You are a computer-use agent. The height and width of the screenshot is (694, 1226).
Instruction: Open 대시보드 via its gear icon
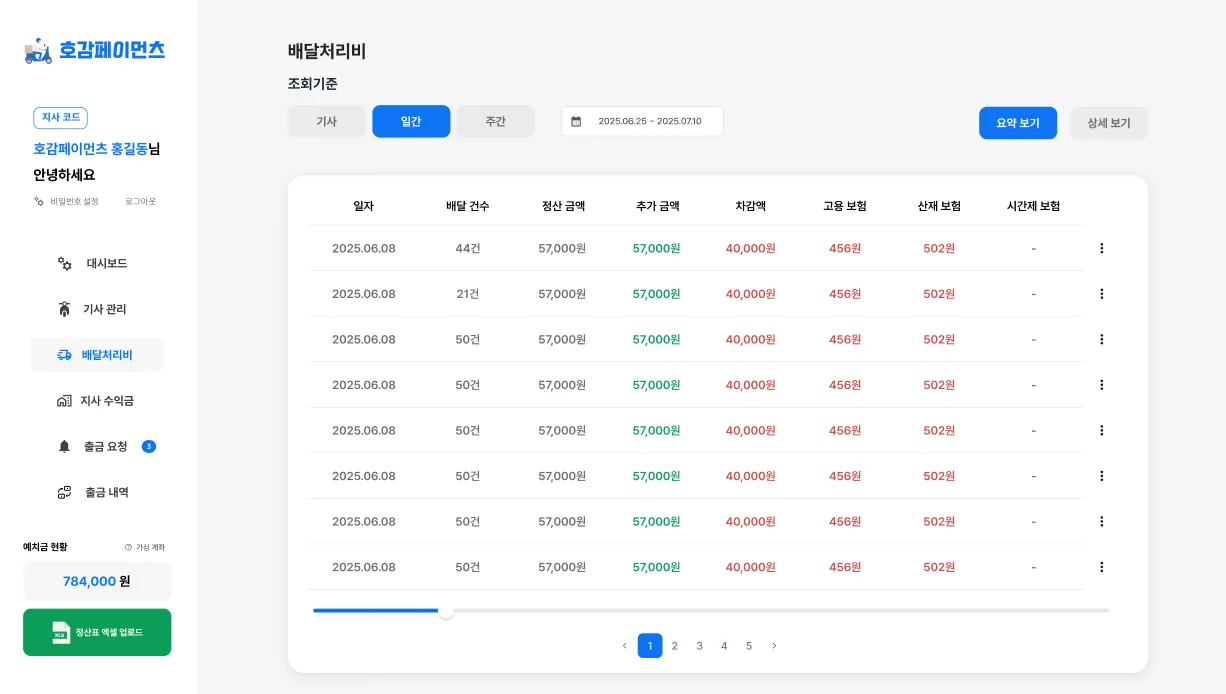(65, 264)
